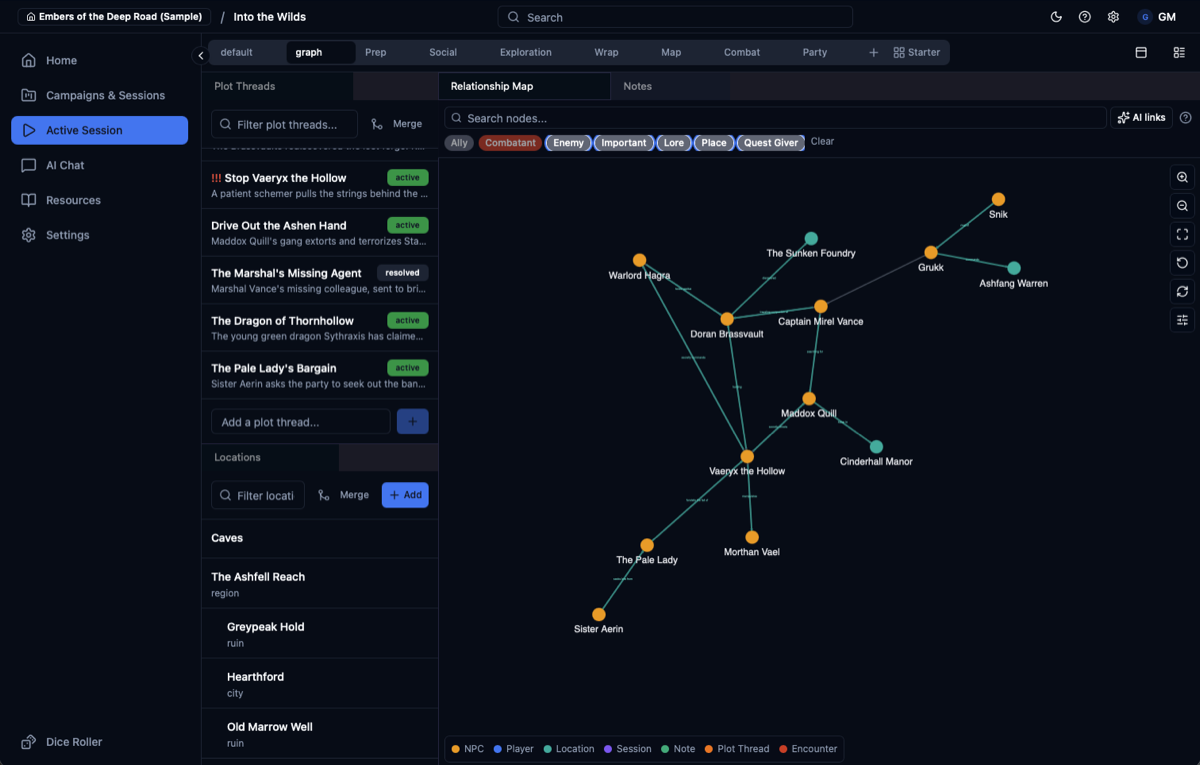Click the Grukk NPC node
The height and width of the screenshot is (765, 1200).
(x=931, y=253)
